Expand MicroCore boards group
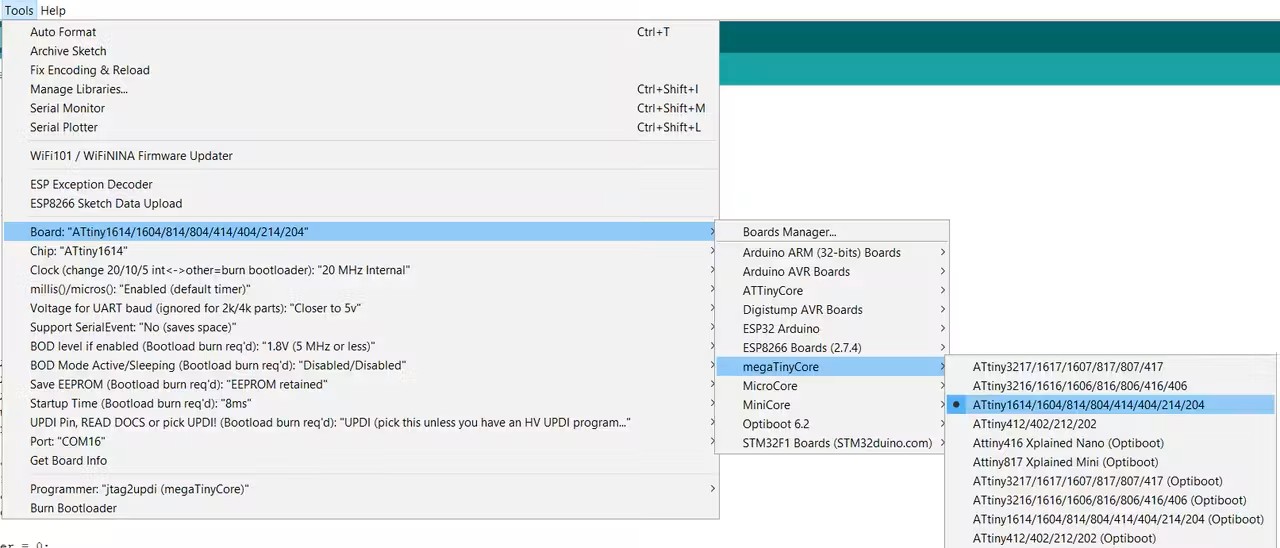Screen dimensions: 1280x548 tap(832, 386)
